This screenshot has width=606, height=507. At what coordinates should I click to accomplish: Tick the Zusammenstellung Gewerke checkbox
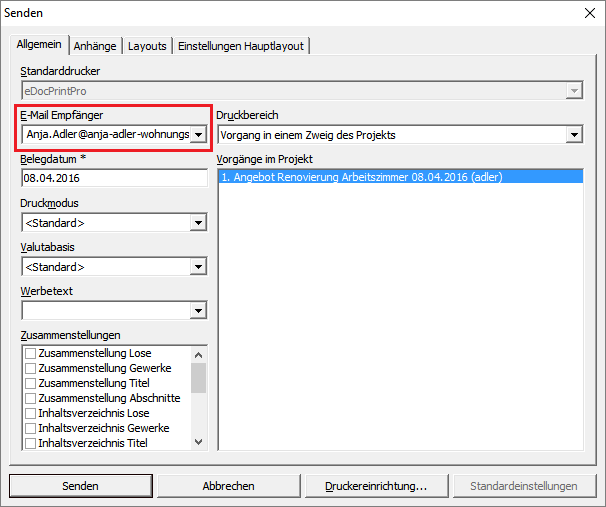point(31,369)
